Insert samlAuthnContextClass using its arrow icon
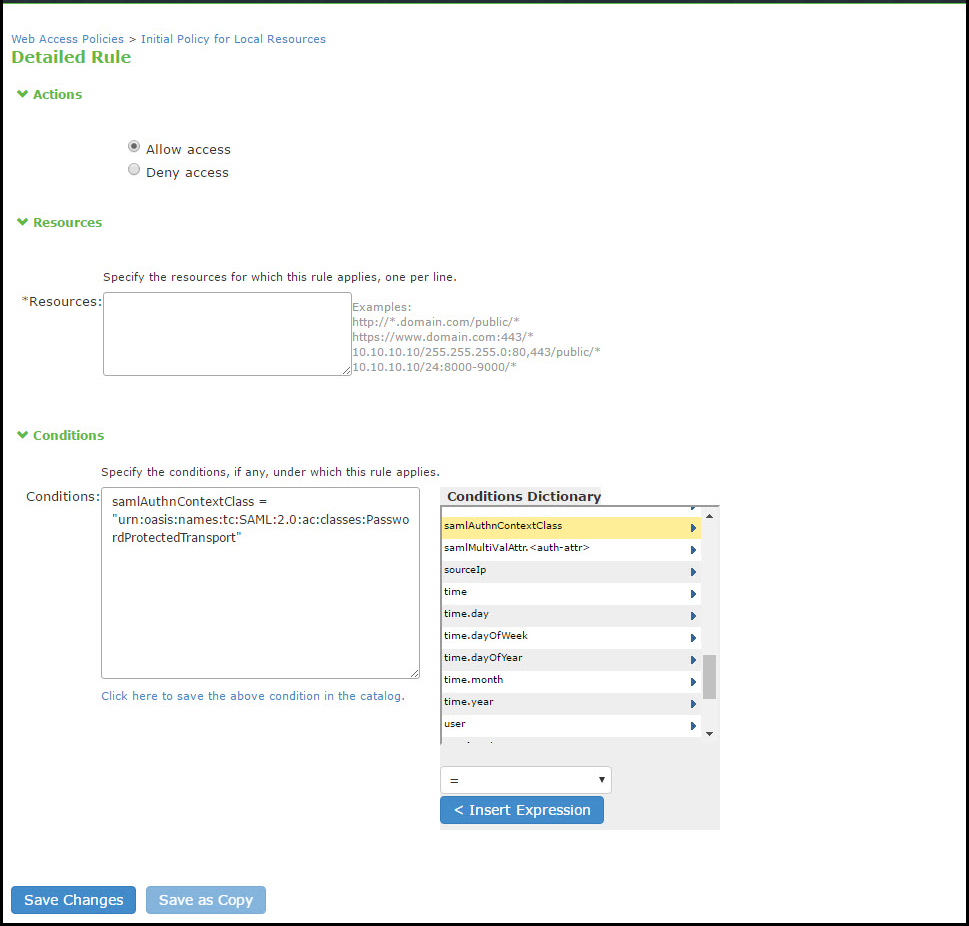Viewport: 969px width, 926px height. 692,526
